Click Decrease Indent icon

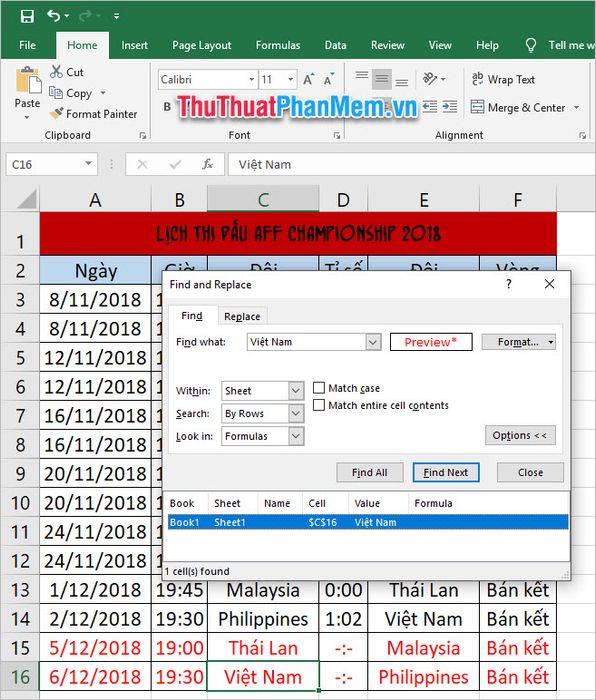coord(430,107)
